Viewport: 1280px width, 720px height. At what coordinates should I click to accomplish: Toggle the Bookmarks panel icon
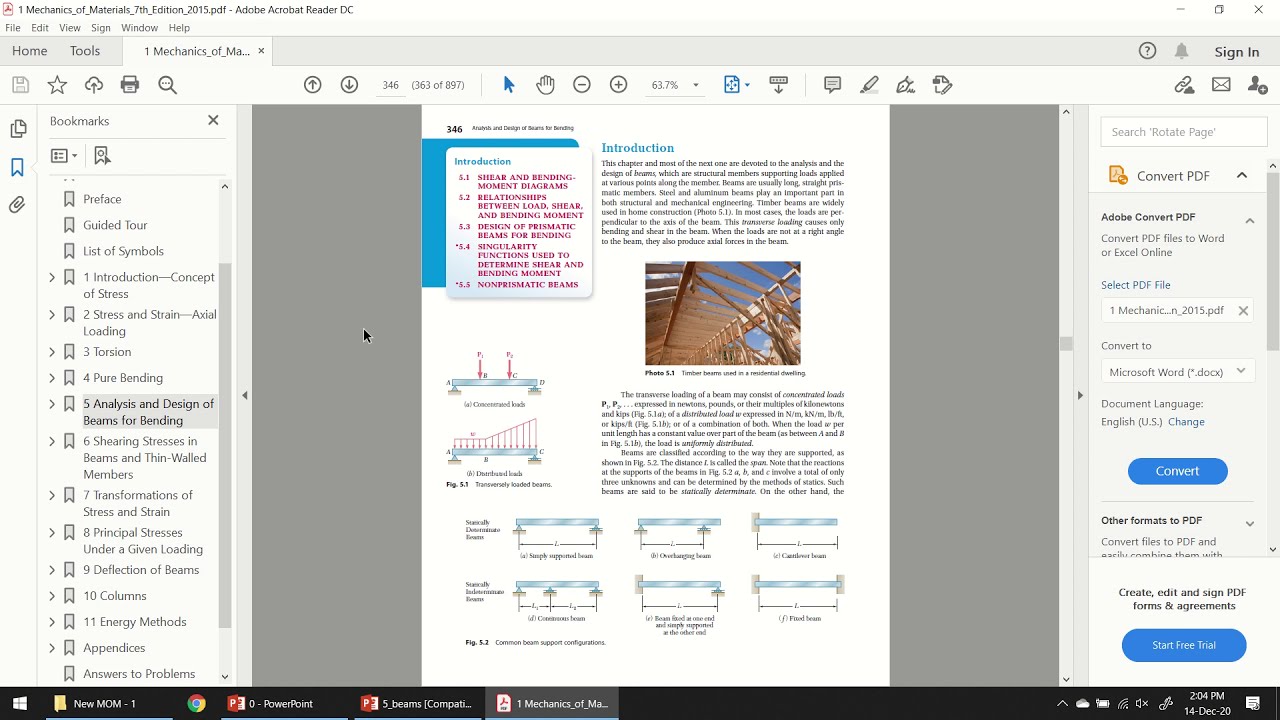[x=17, y=167]
